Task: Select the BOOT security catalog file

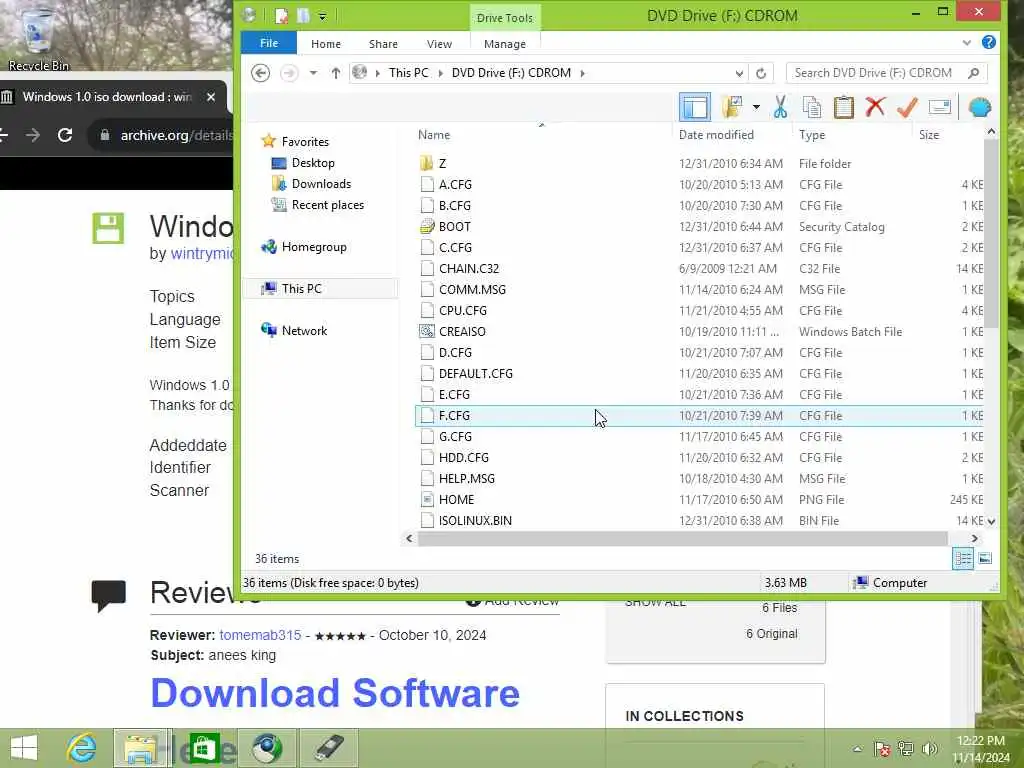Action: click(455, 227)
